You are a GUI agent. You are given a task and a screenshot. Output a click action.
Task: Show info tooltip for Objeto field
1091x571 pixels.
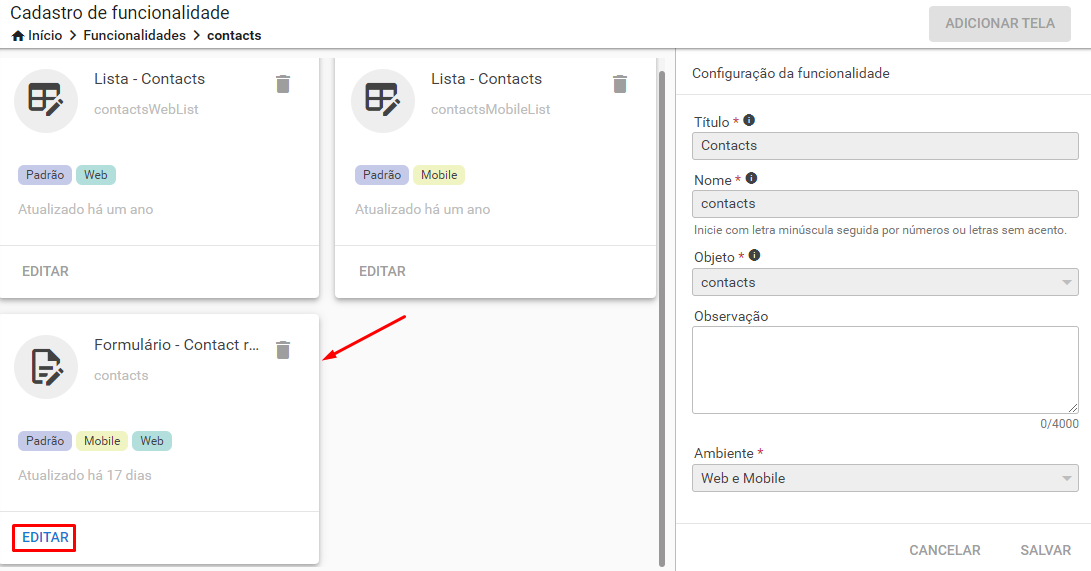point(754,255)
